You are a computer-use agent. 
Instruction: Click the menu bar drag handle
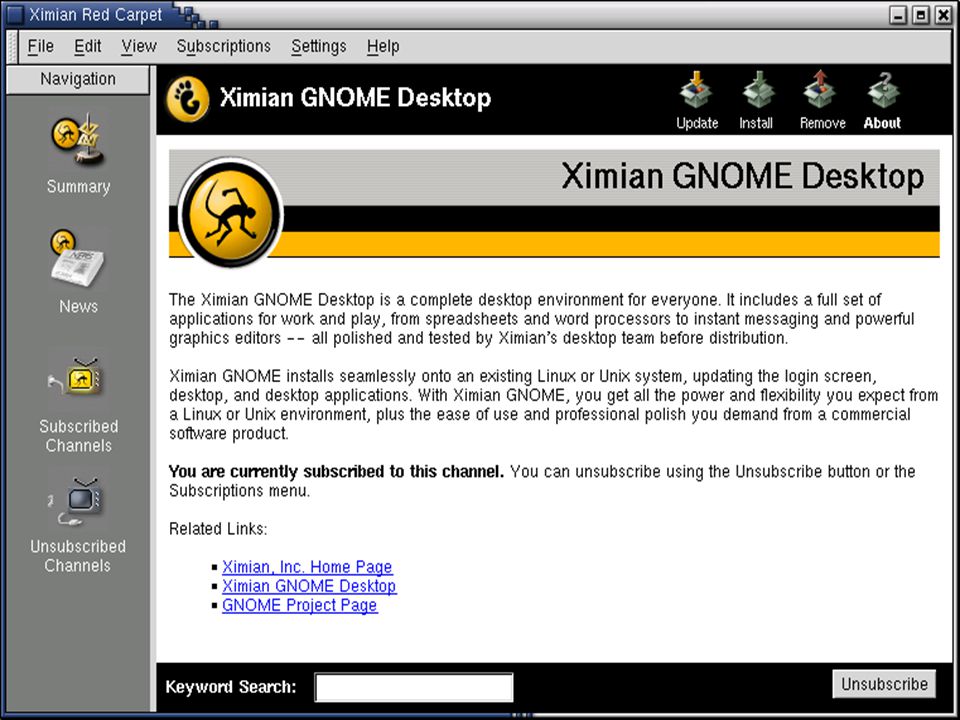point(12,47)
